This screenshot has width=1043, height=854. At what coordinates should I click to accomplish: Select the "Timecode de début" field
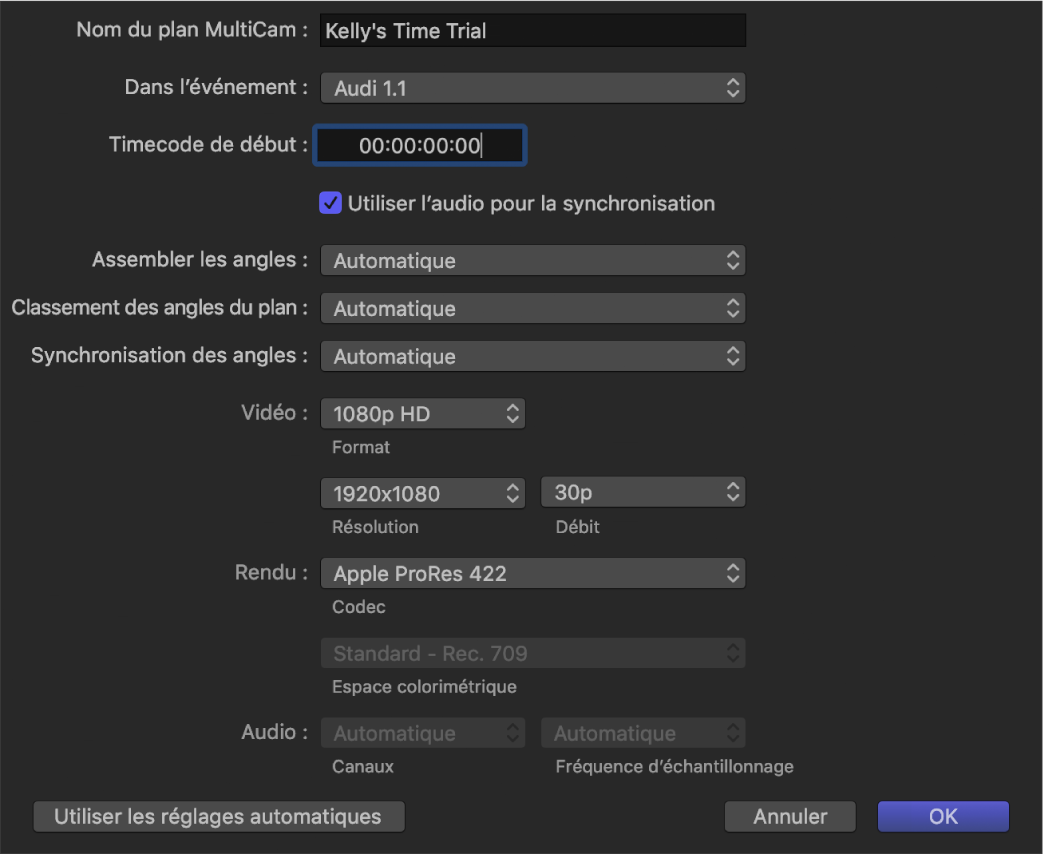point(419,144)
